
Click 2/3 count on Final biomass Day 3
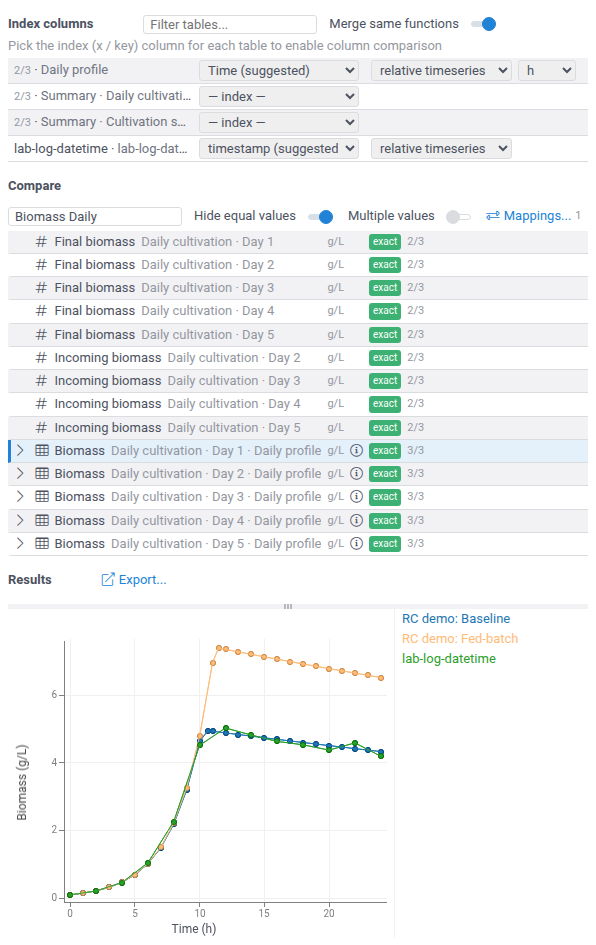[415, 287]
